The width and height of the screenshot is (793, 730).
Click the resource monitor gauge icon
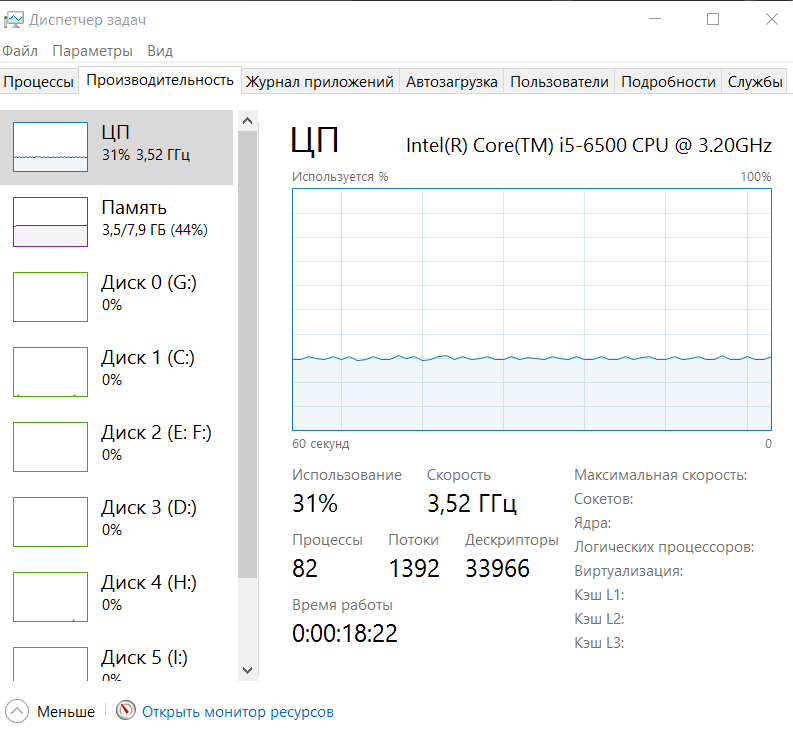[x=125, y=710]
